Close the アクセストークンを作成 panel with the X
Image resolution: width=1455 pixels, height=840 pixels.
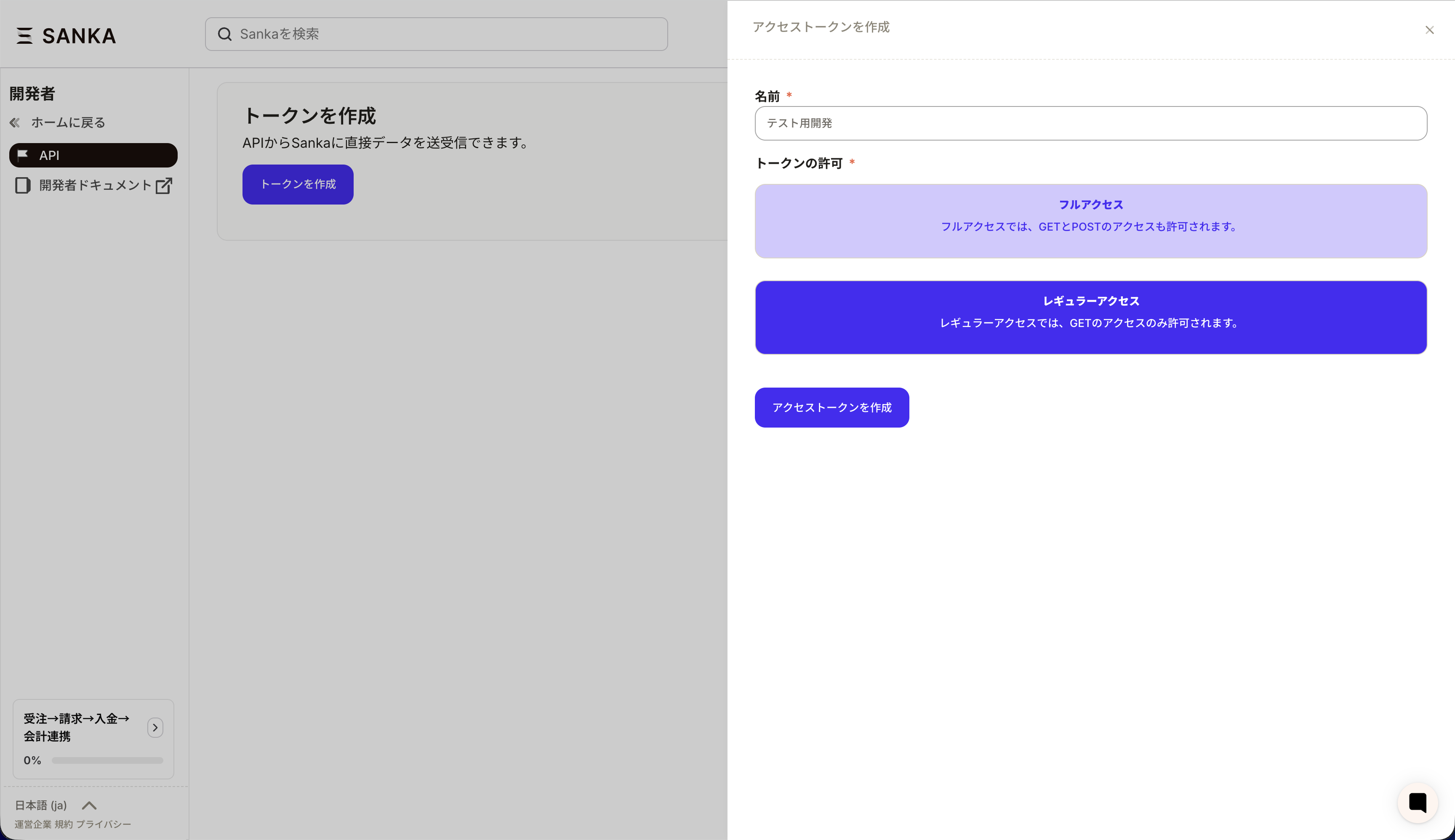coord(1430,29)
